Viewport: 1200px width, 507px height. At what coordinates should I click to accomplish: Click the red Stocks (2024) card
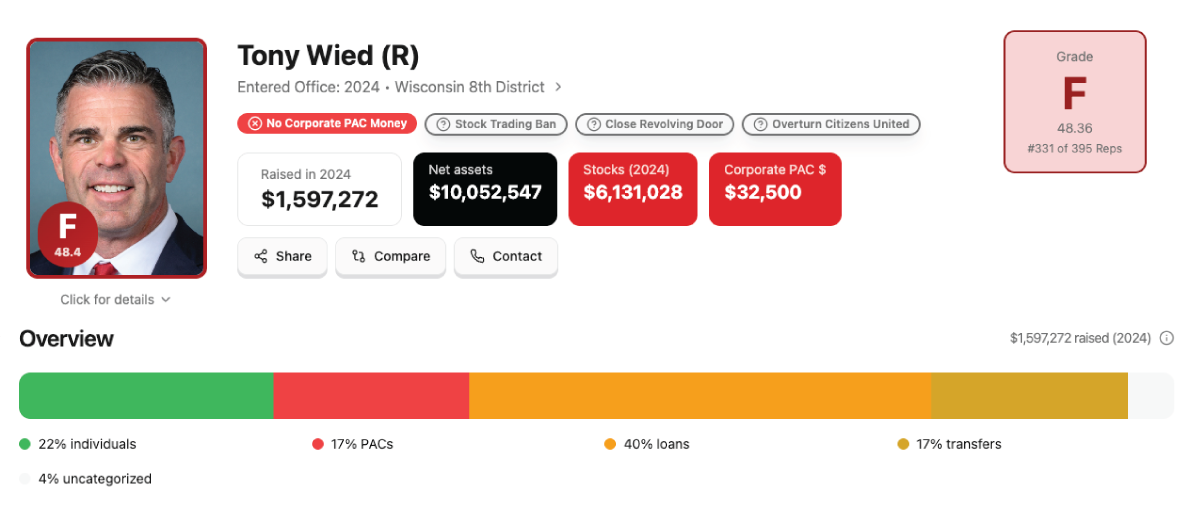tap(632, 189)
